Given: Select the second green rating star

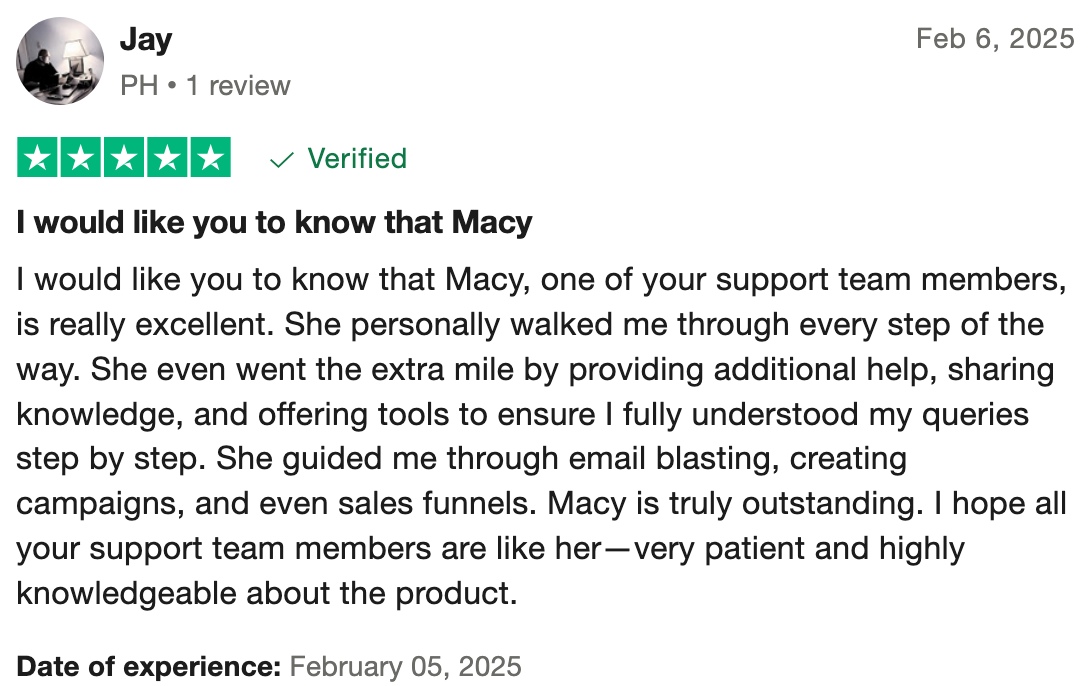Looking at the screenshot, I should click(81, 158).
